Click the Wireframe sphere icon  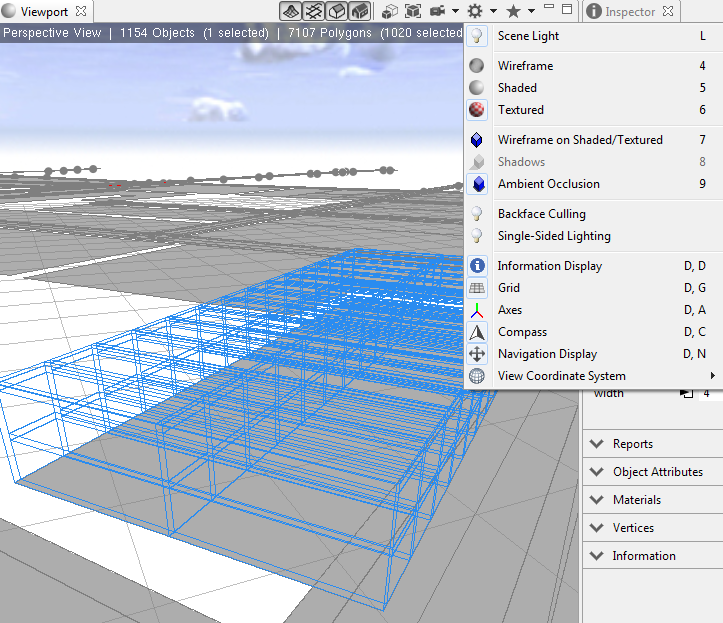click(x=477, y=65)
